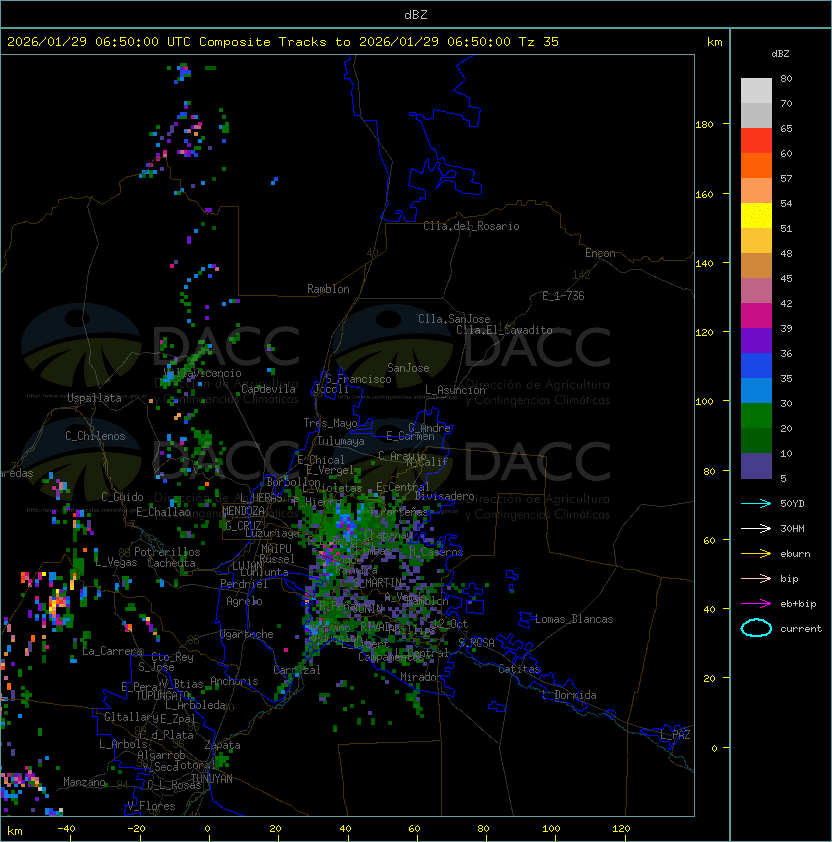Screen dimensions: 832x842
Task: Click the 'MENDOZA' city label
Action: coord(243,510)
